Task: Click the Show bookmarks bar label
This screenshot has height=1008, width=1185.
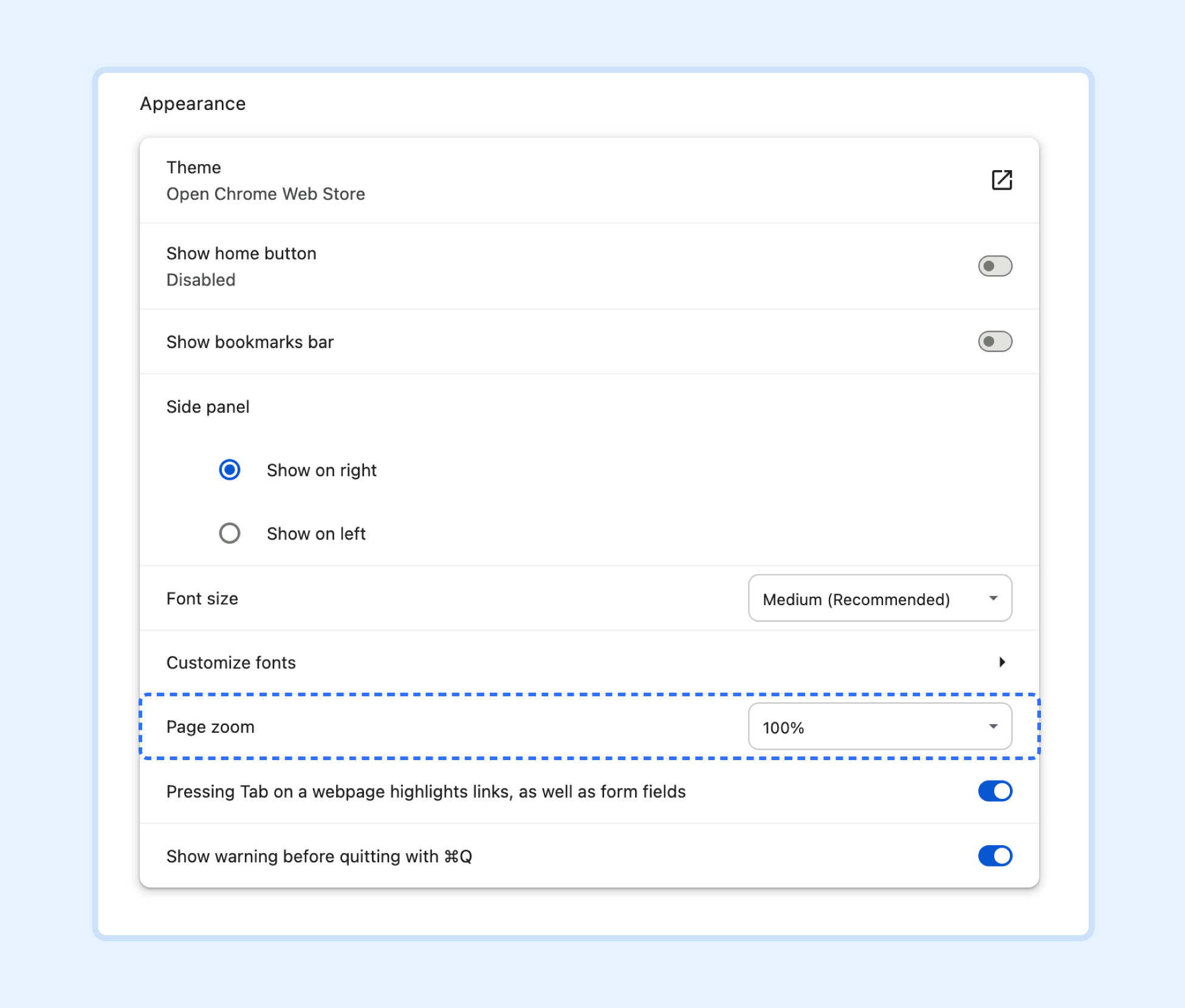Action: (x=250, y=342)
